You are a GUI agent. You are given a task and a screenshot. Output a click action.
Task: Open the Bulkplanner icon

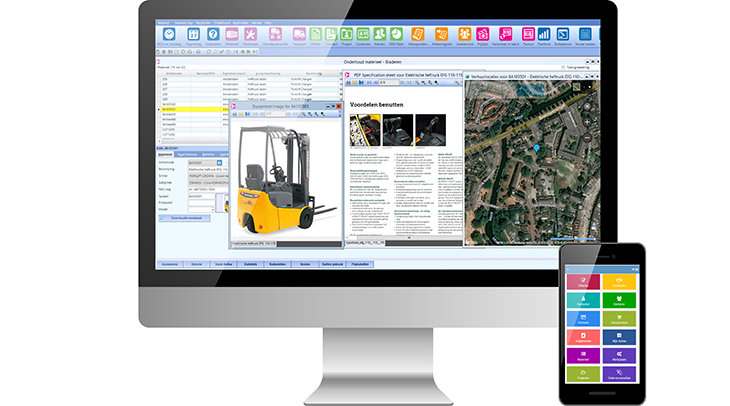pos(562,34)
